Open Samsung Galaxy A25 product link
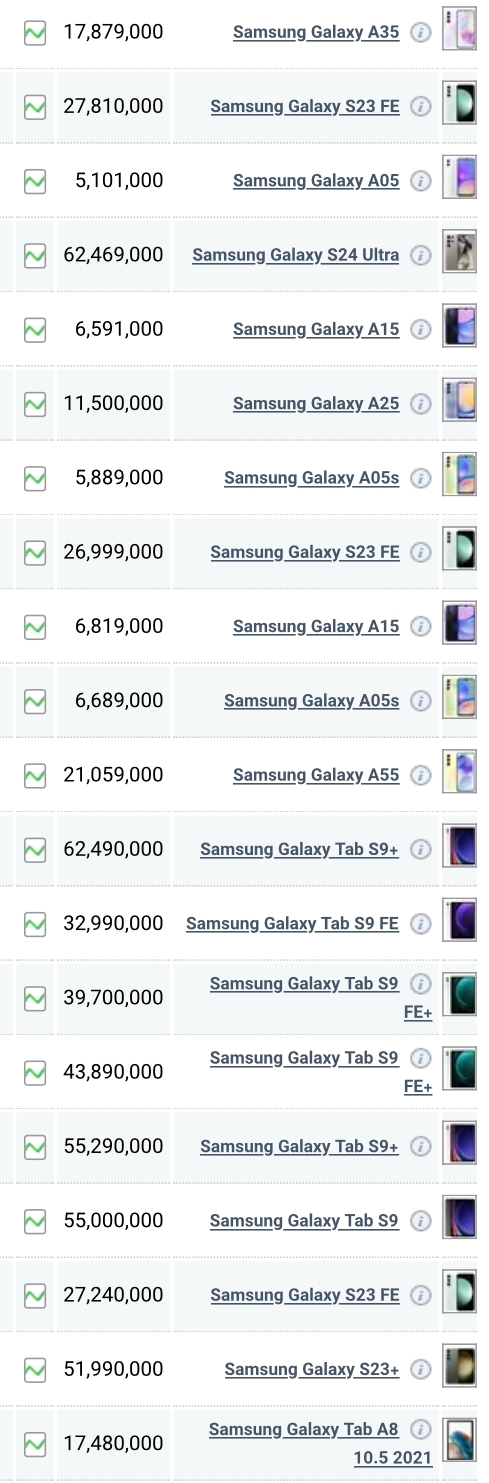This screenshot has height=1483, width=489. 316,404
